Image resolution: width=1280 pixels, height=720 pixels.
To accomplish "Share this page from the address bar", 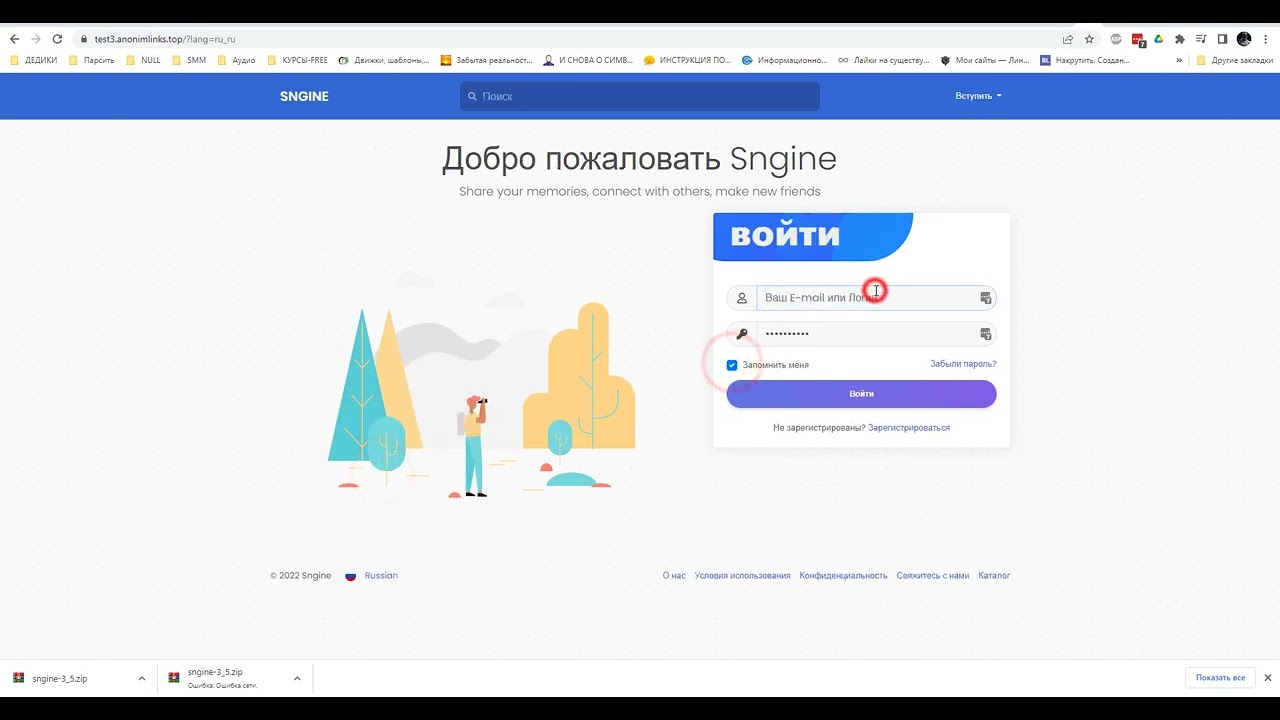I will (x=1068, y=39).
